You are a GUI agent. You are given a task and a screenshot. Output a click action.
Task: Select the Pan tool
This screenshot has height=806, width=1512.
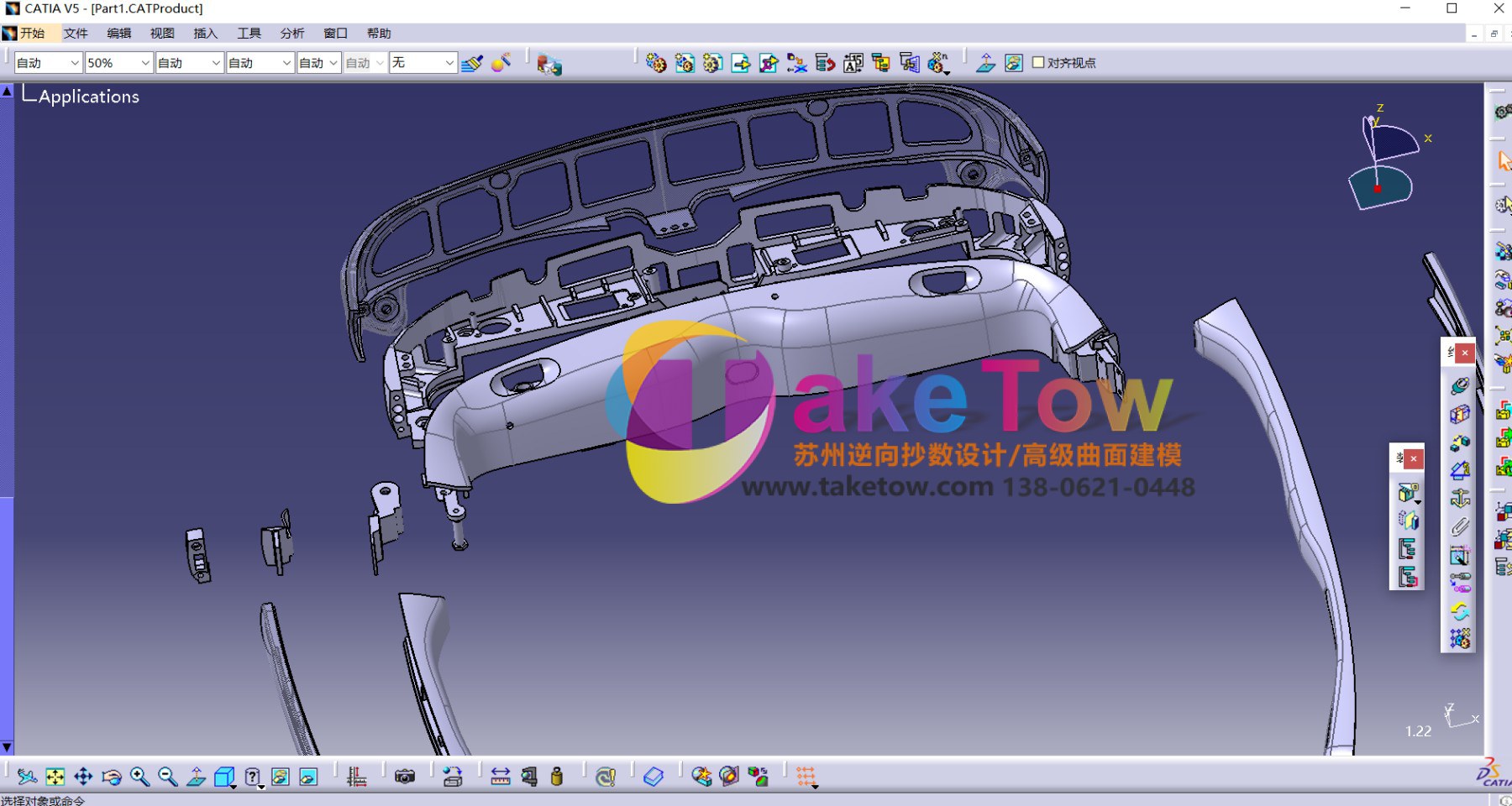(83, 777)
